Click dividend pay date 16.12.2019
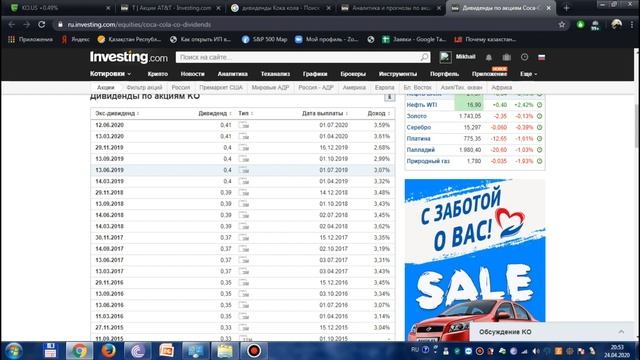Screen dimensions: 640x360 (333, 147)
